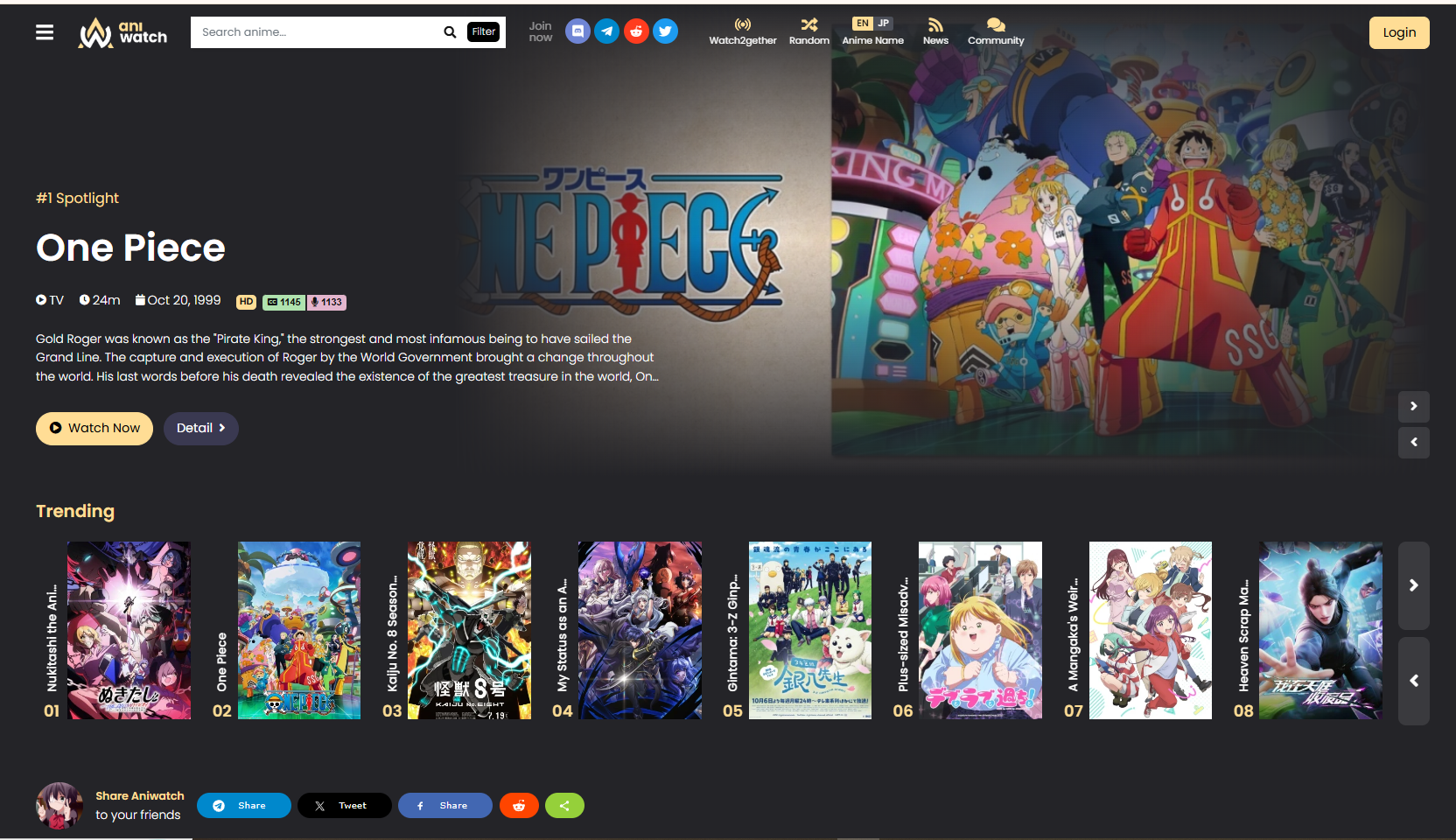Click Watch Now for One Piece
Image resolution: width=1456 pixels, height=840 pixels.
(x=94, y=429)
